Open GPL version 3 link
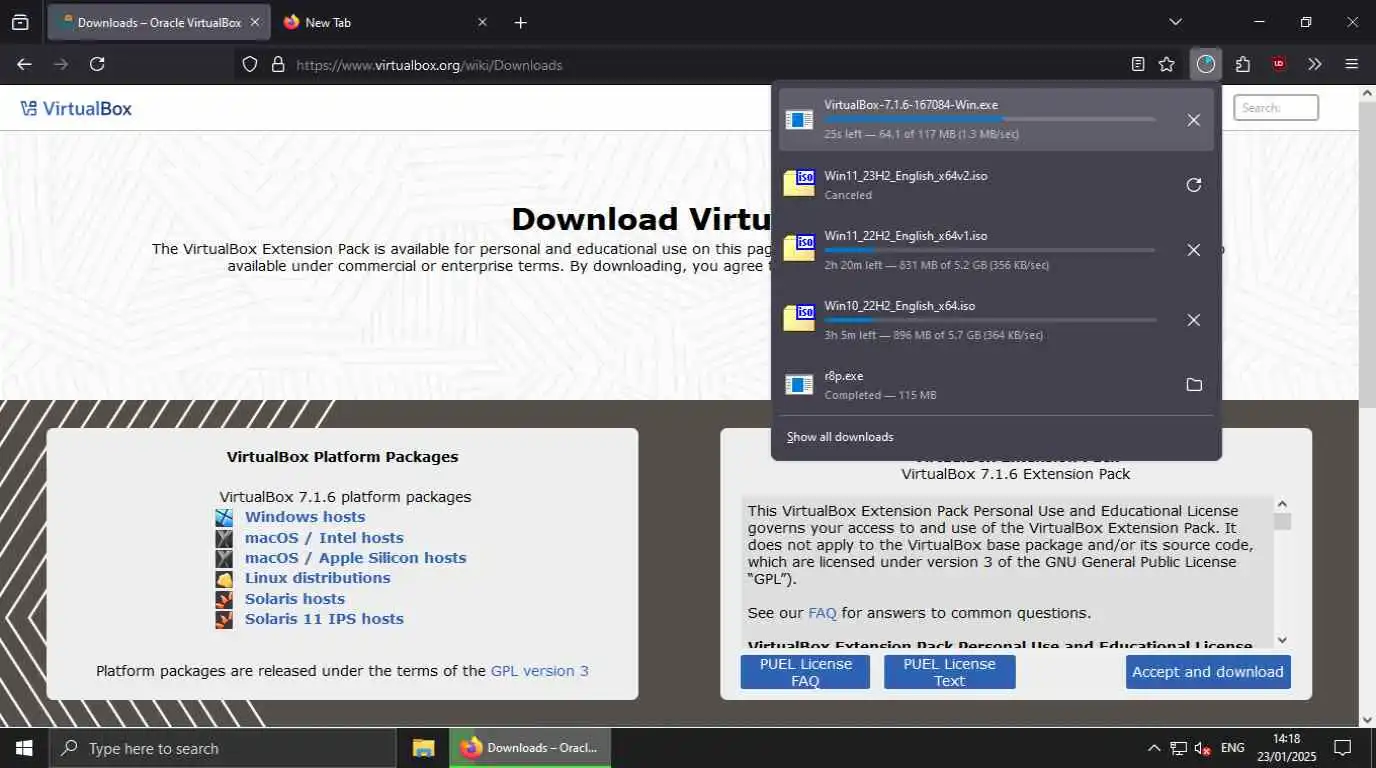This screenshot has width=1376, height=768. [539, 671]
